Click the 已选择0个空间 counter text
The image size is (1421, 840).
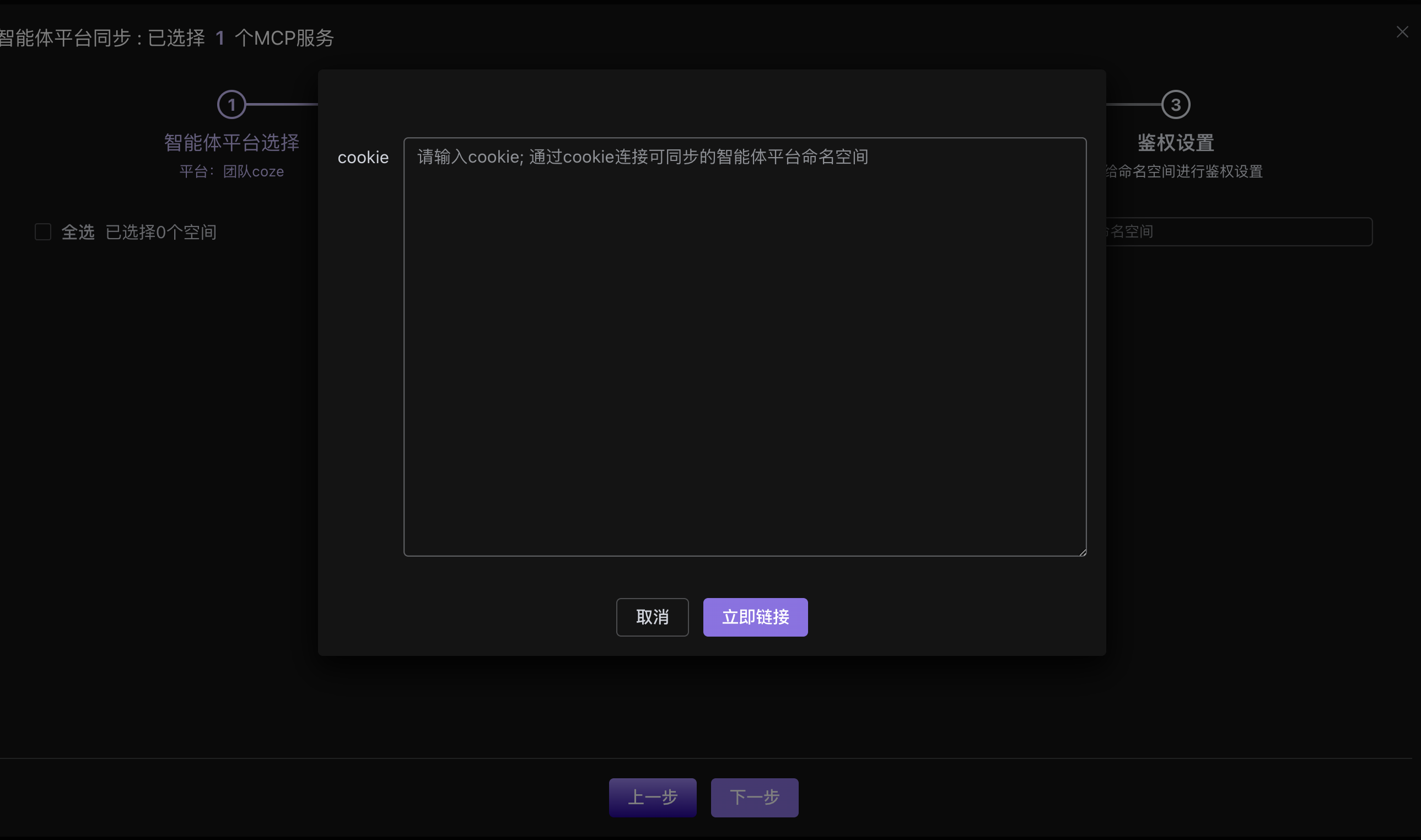162,232
